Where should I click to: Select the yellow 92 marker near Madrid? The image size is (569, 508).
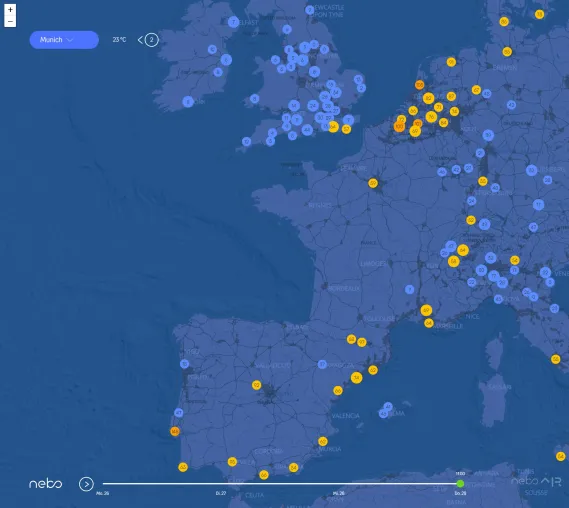[257, 385]
